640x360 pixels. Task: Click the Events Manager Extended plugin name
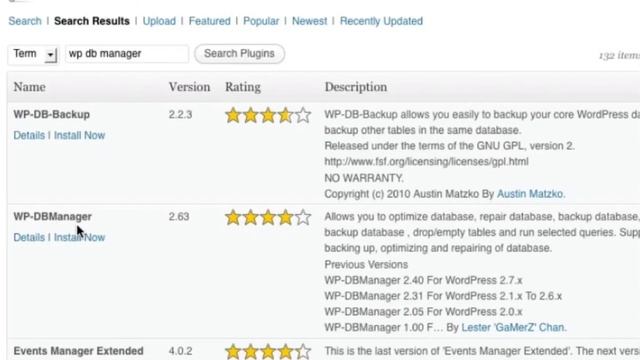(x=78, y=351)
